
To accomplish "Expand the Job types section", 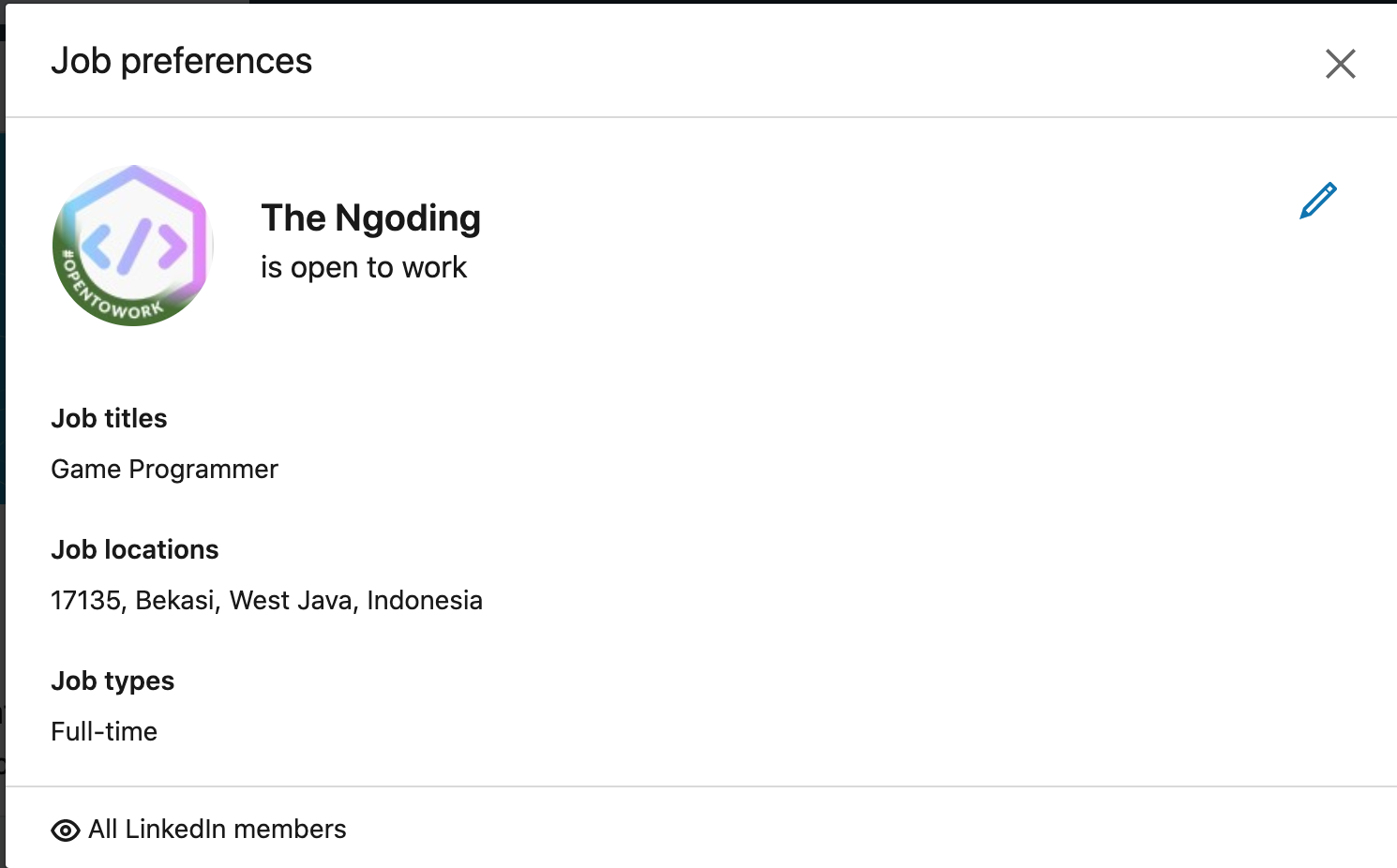I will 113,681.
